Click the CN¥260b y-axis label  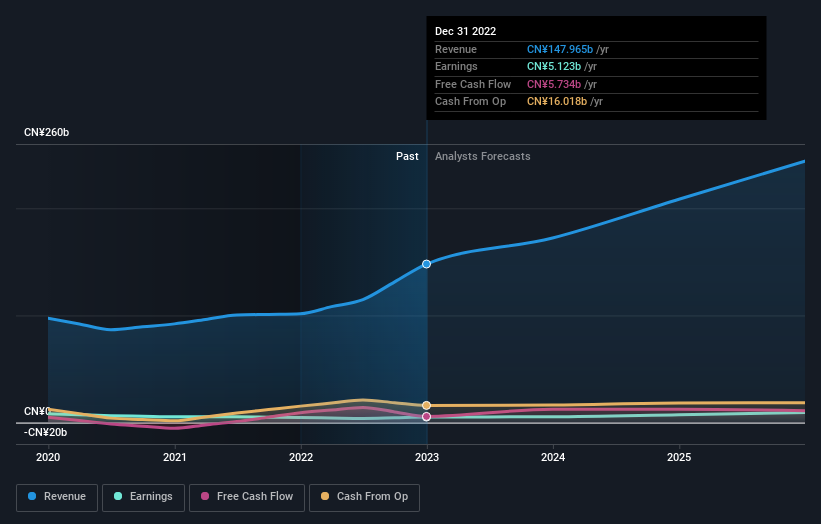tap(47, 132)
